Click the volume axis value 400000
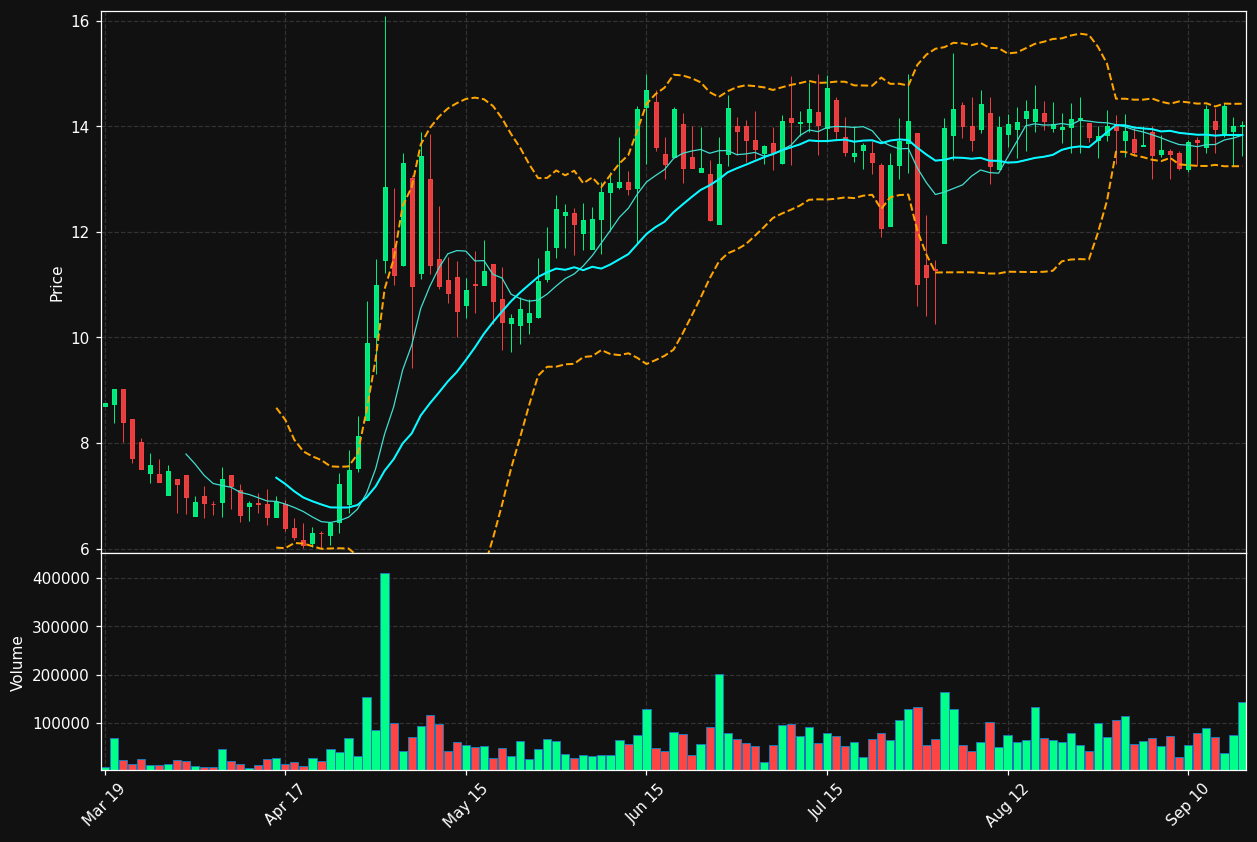1257x842 pixels. [x=63, y=579]
